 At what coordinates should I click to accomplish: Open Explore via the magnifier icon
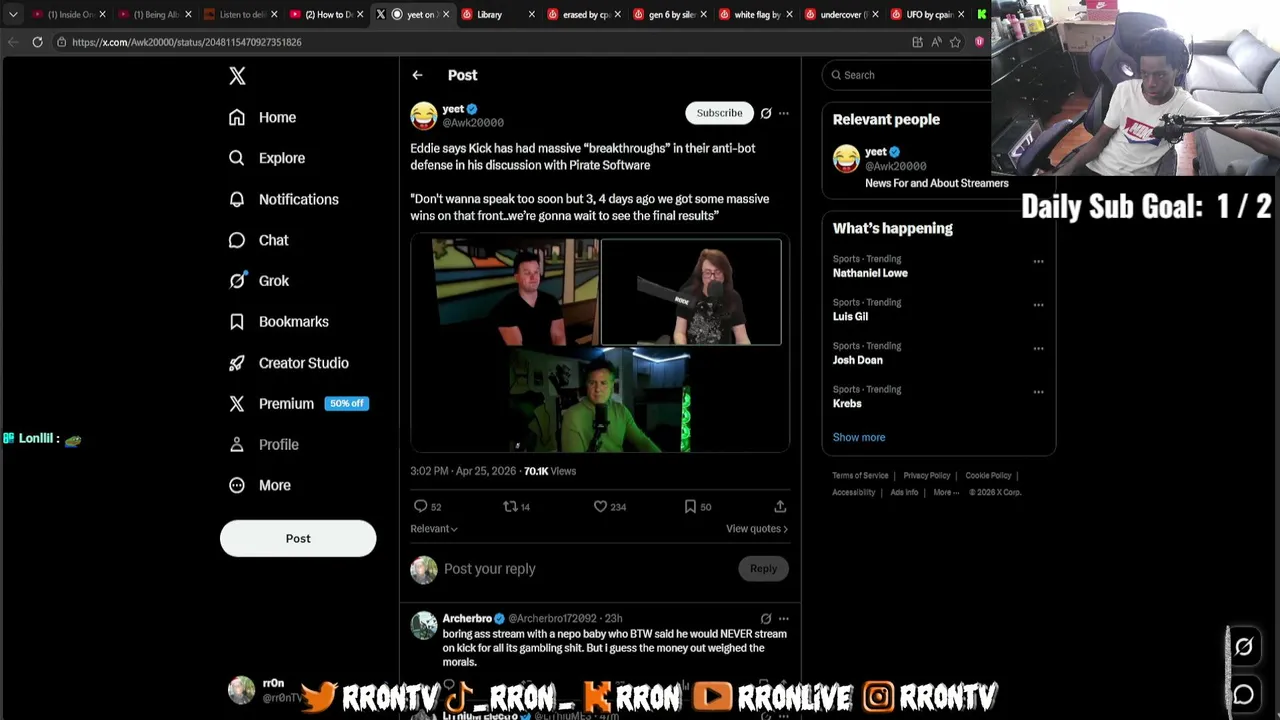click(237, 158)
